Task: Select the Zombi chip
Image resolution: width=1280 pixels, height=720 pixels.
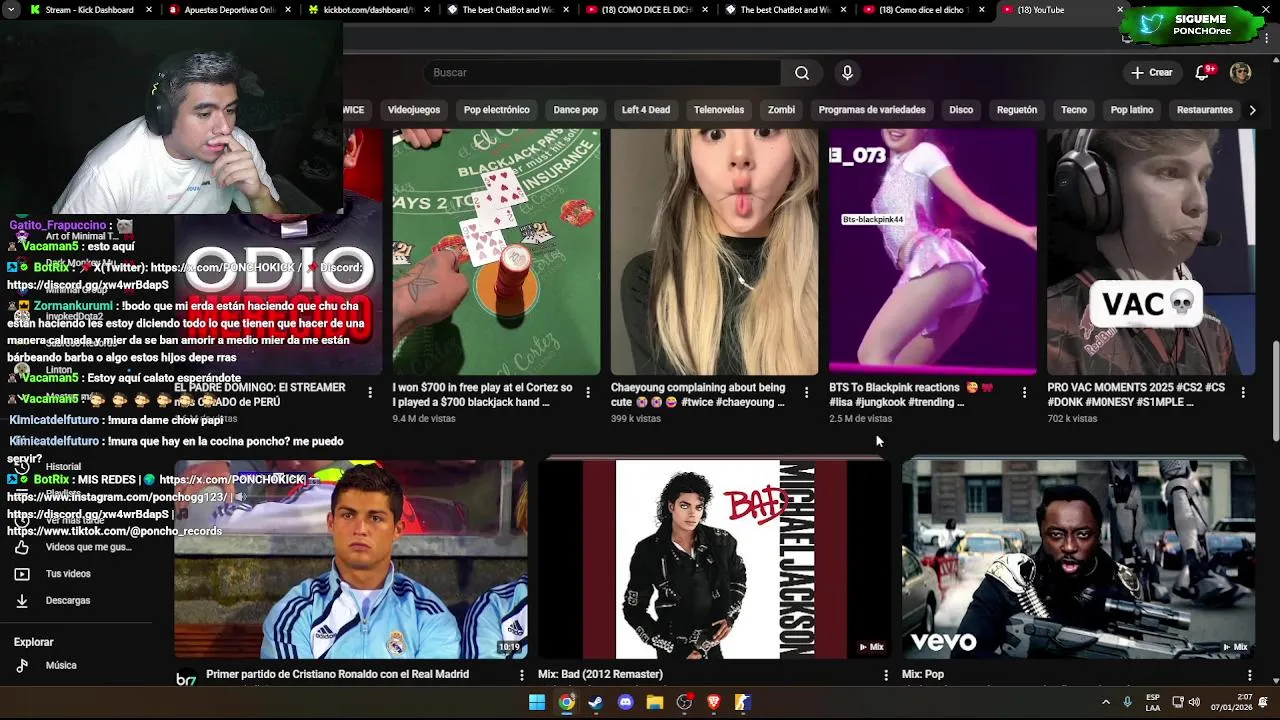Action: (x=781, y=110)
